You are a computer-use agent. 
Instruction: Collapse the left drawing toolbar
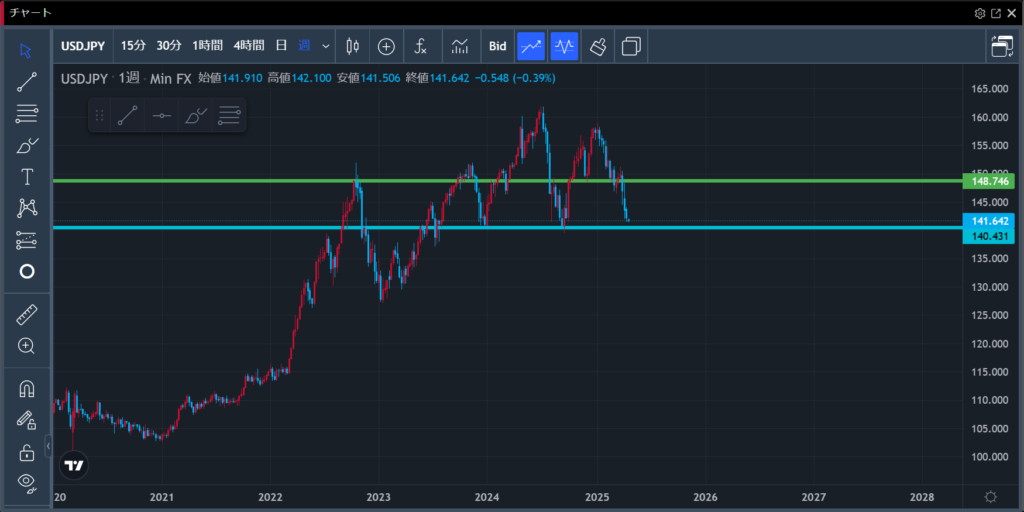pos(48,446)
